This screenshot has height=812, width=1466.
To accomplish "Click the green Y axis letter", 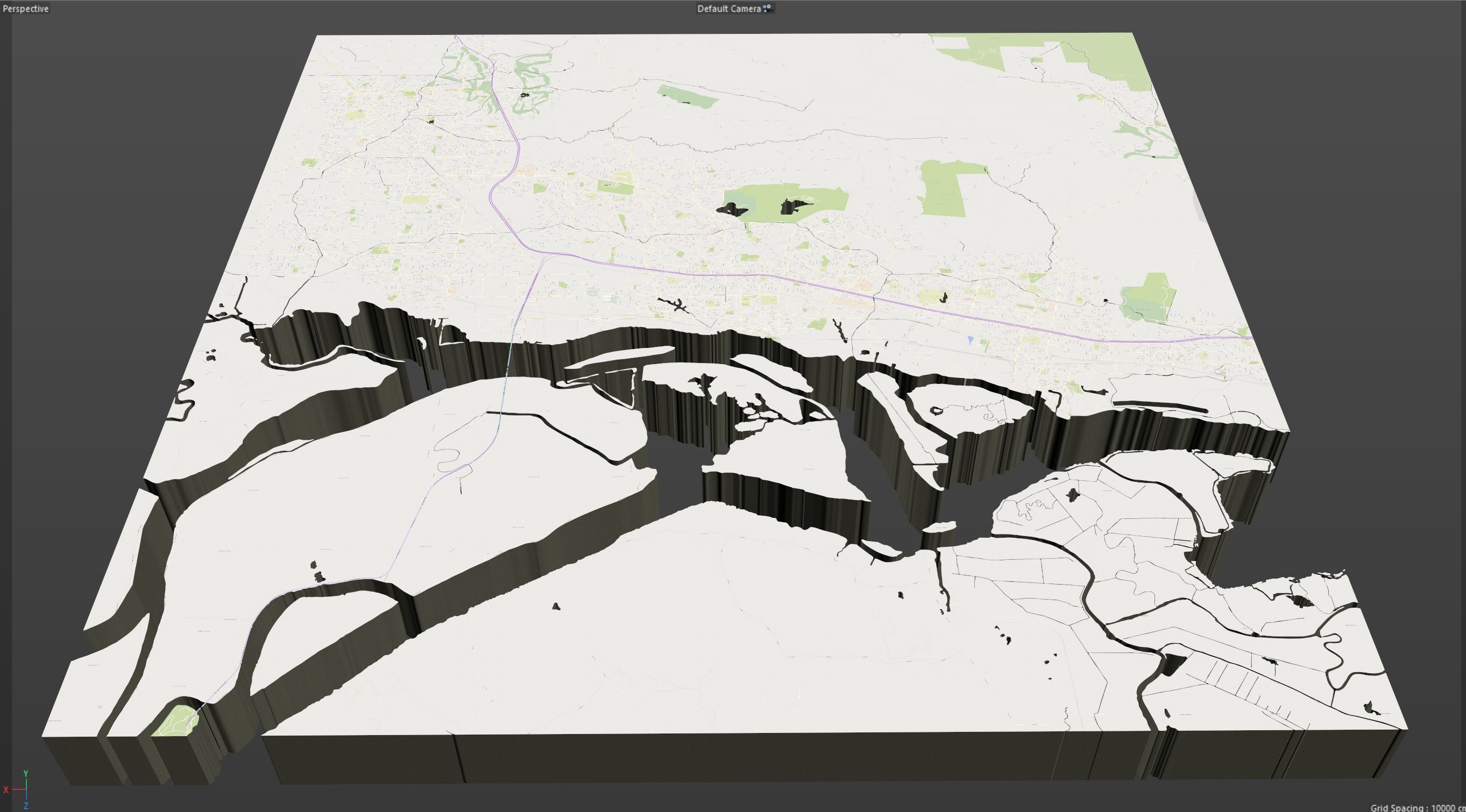I will click(25, 773).
